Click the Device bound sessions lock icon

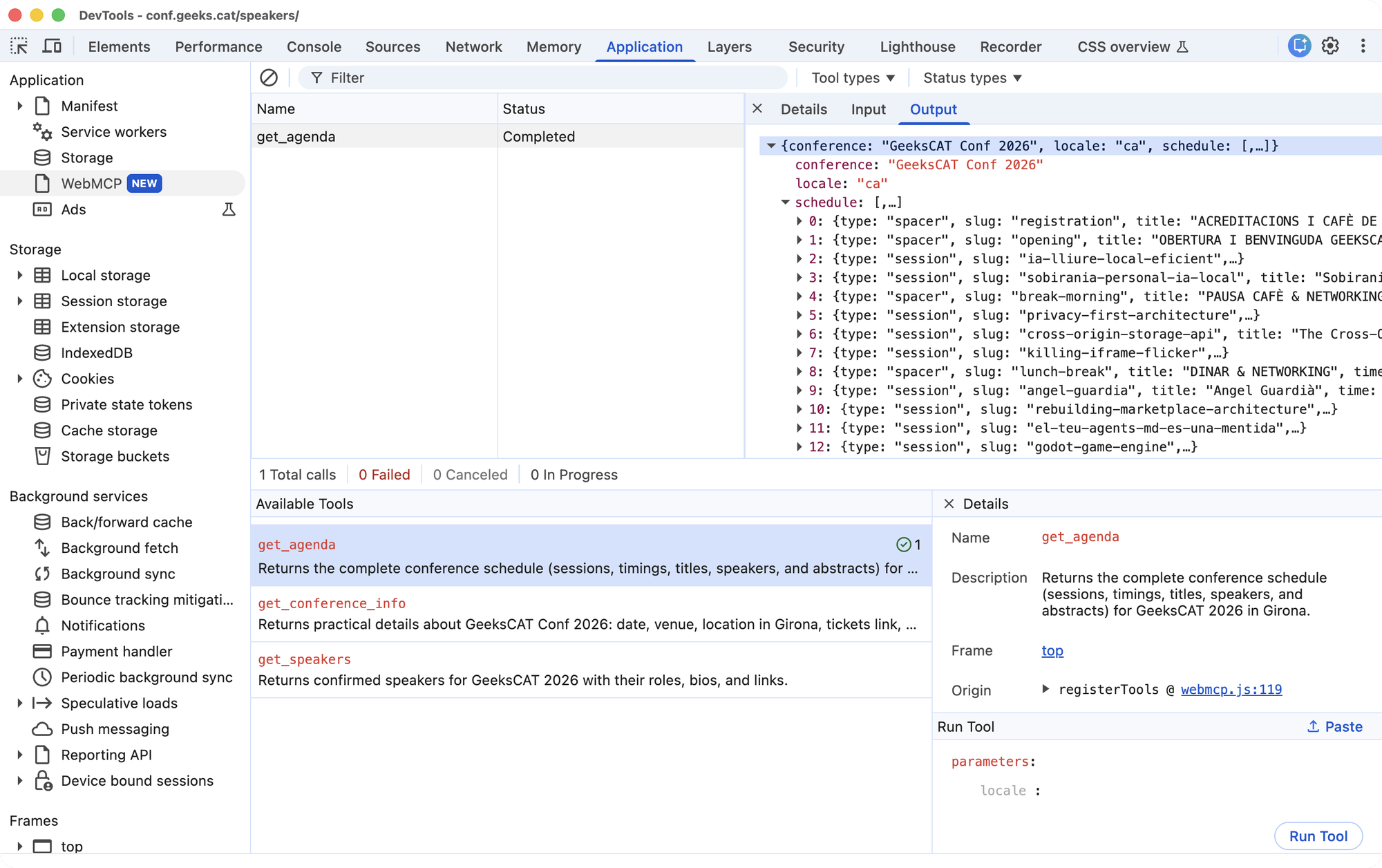coord(43,781)
